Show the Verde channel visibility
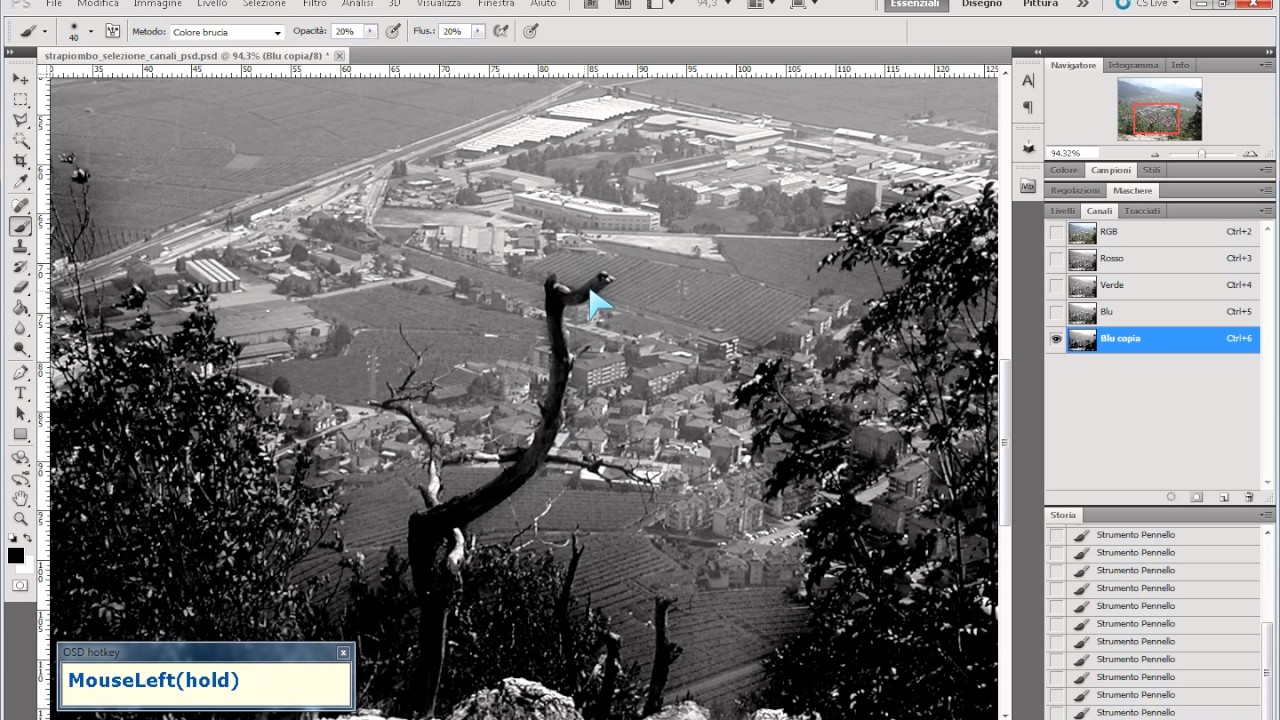 1056,286
